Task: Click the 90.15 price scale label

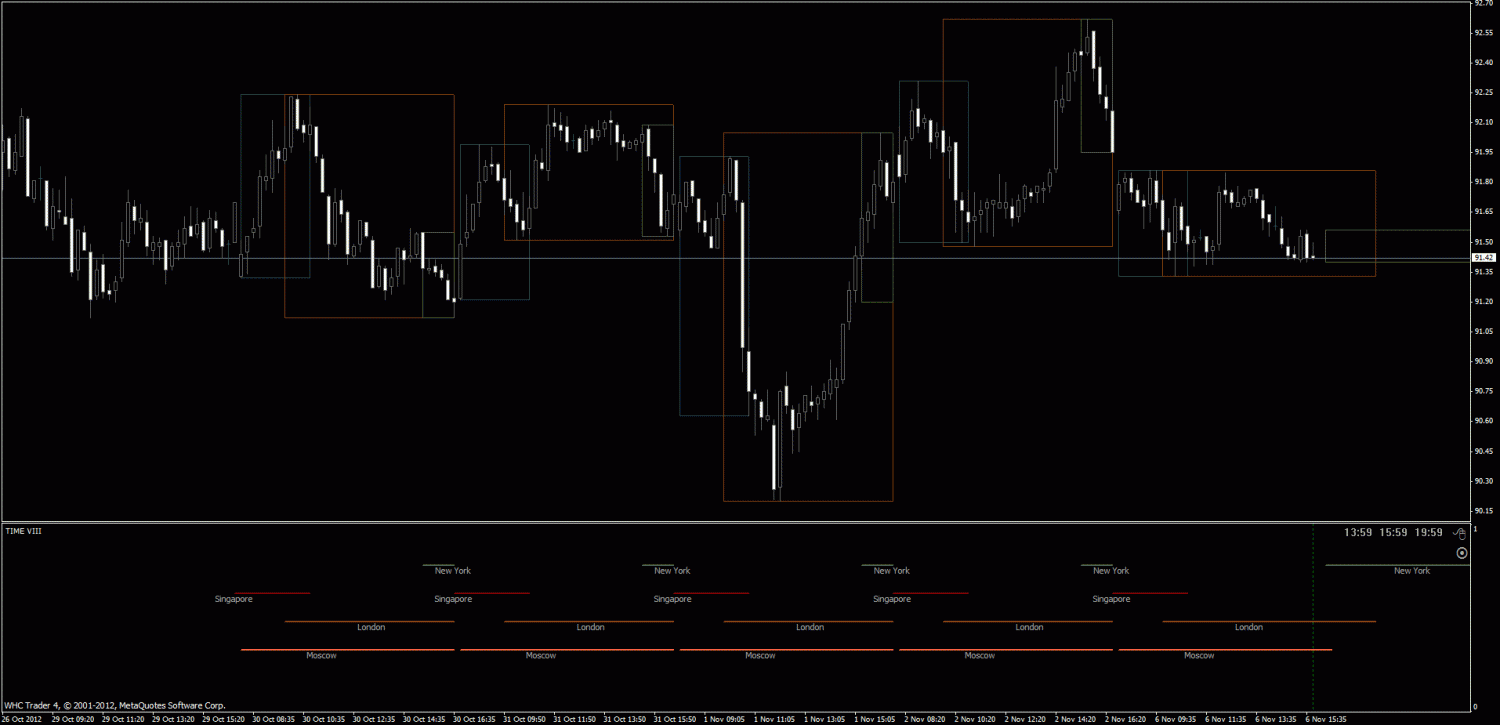Action: 1486,511
